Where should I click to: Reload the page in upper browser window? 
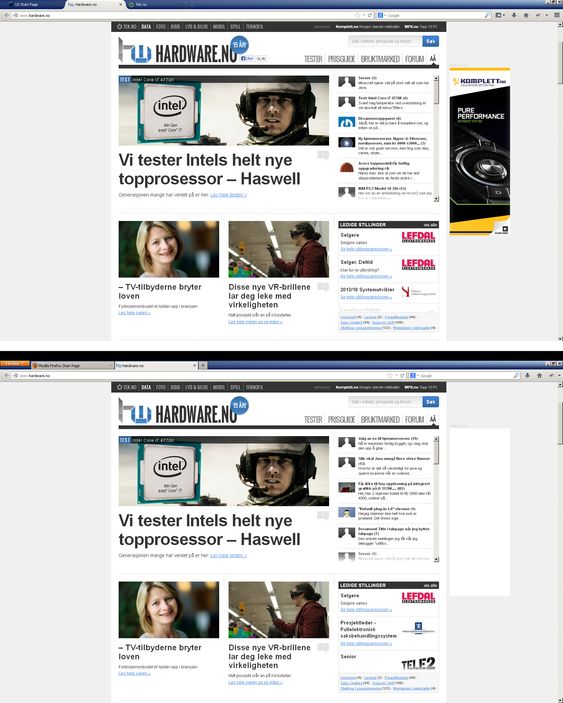[x=370, y=15]
